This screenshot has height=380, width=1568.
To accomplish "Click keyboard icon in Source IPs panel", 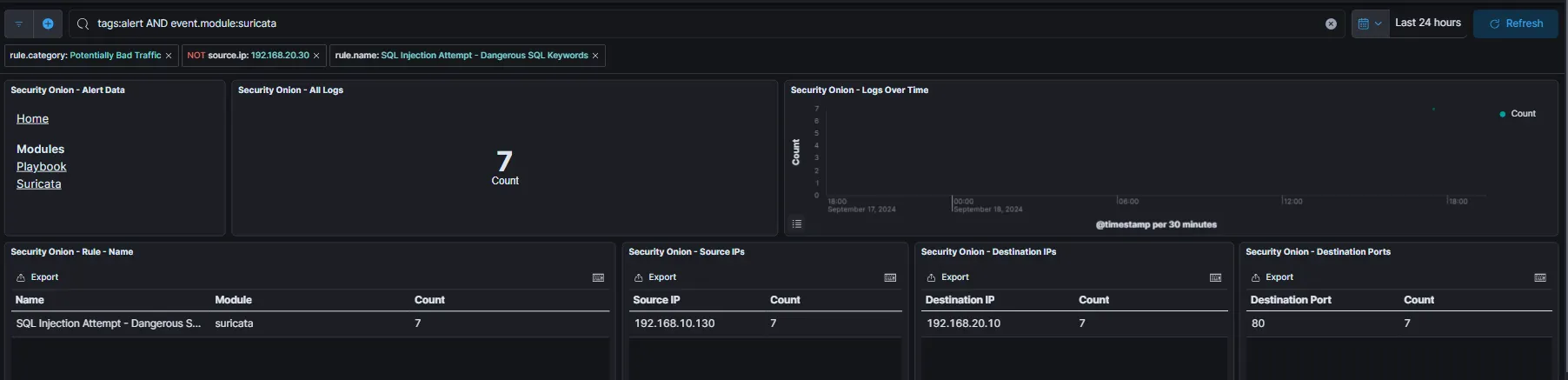I will [890, 277].
